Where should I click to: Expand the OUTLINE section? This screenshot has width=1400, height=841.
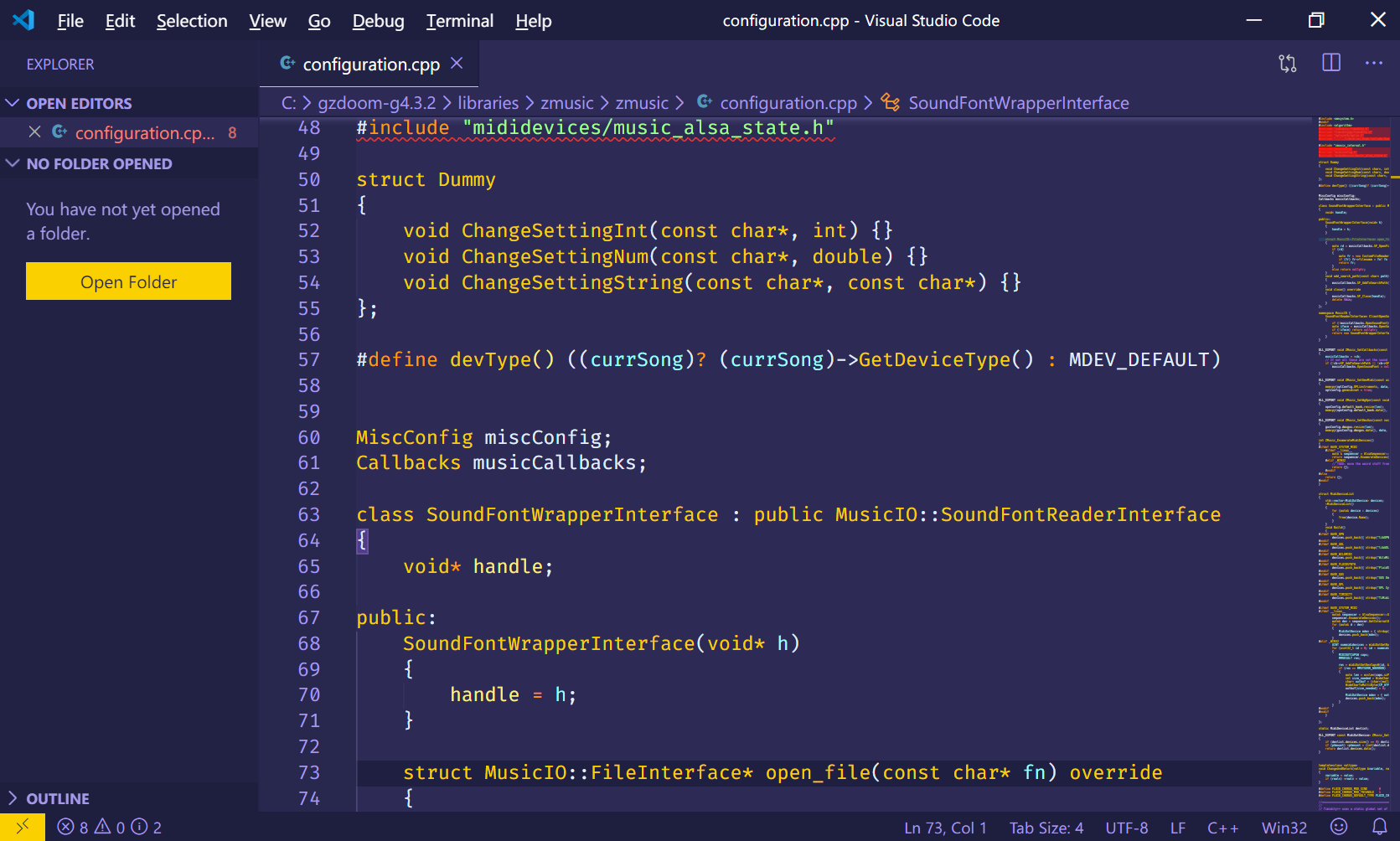[12, 797]
